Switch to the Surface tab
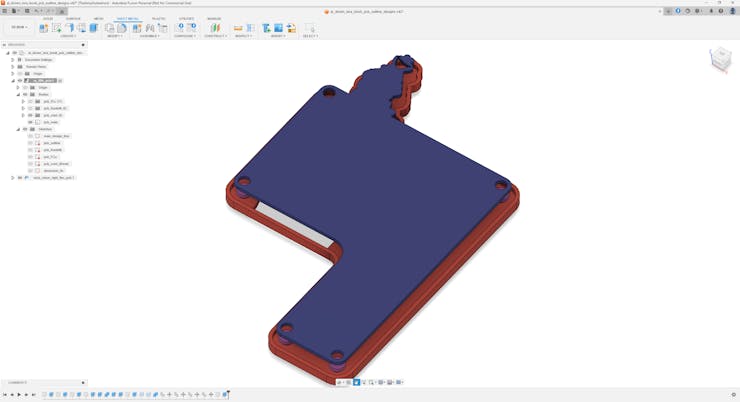This screenshot has width=740, height=402. (73, 18)
